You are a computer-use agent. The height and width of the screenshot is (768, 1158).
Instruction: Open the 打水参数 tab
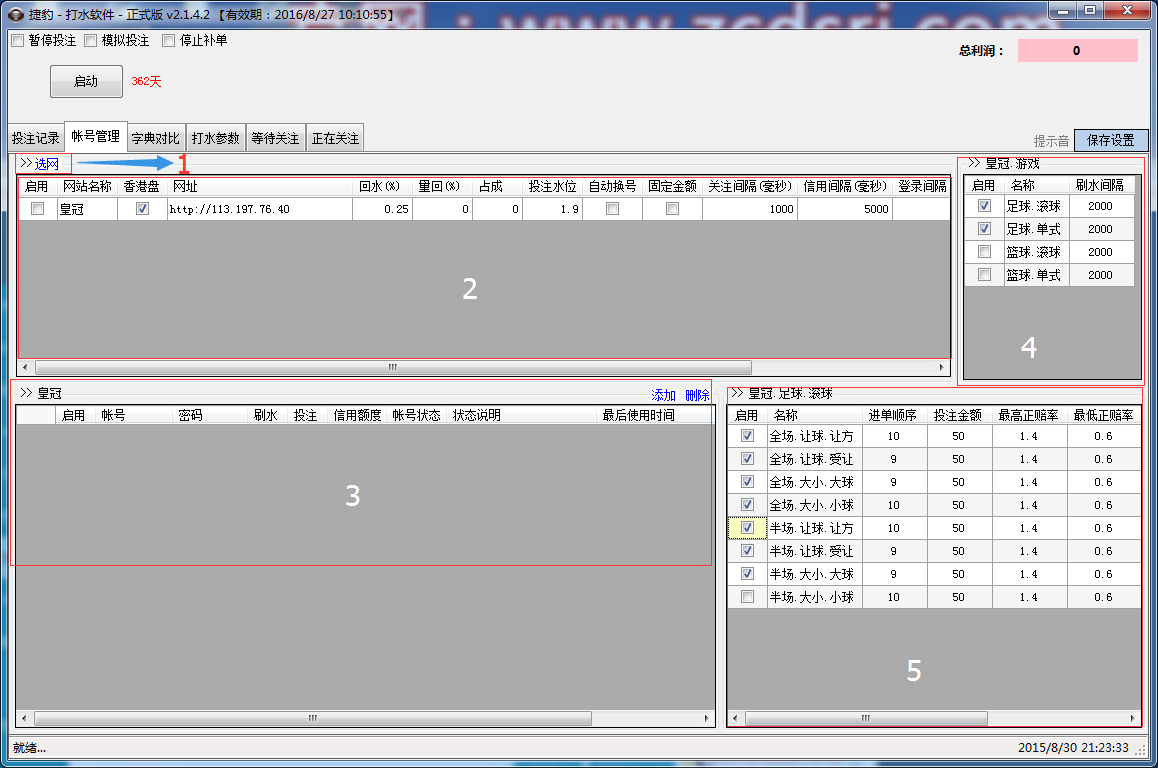click(215, 138)
